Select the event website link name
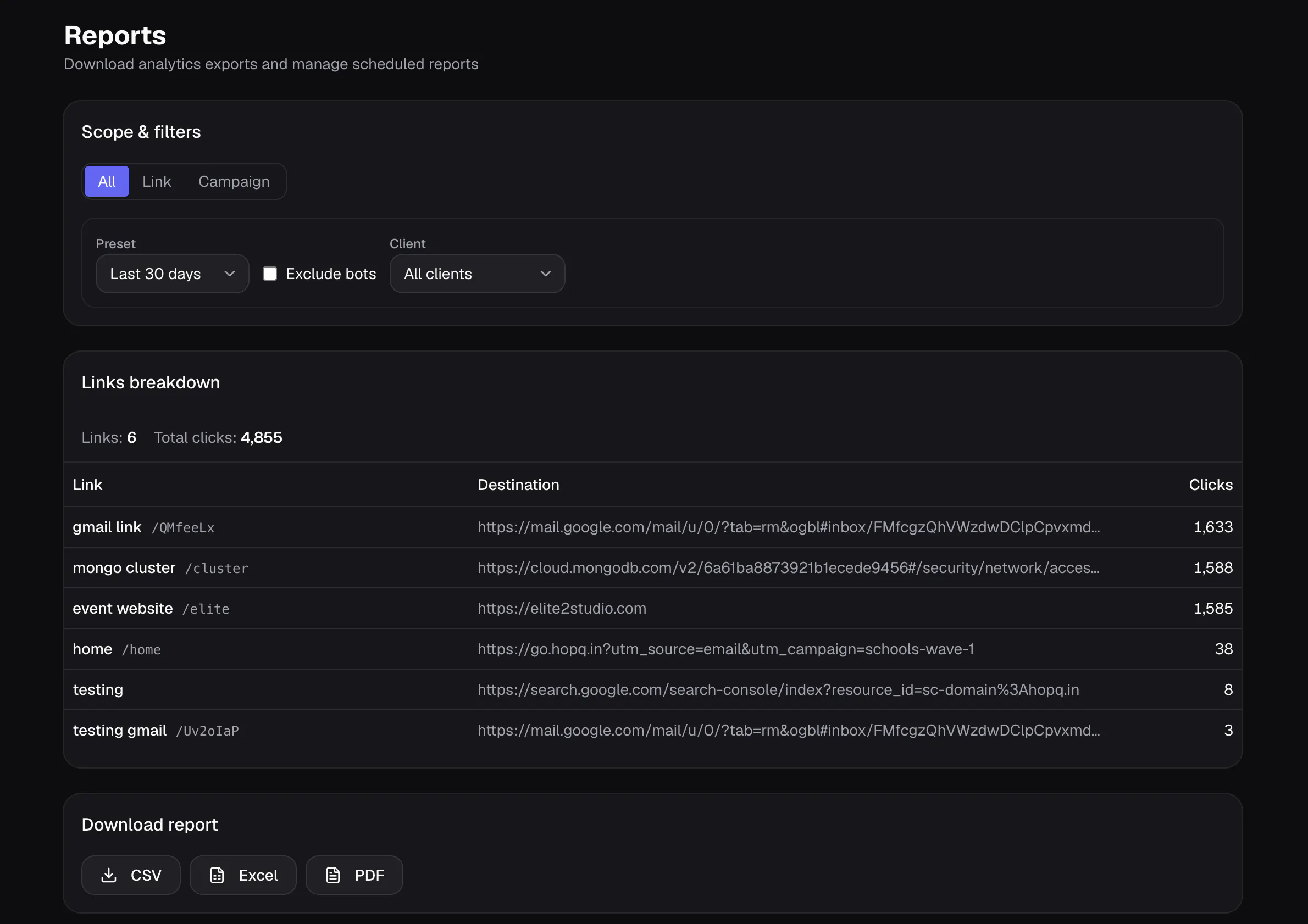This screenshot has width=1308, height=924. [123, 609]
